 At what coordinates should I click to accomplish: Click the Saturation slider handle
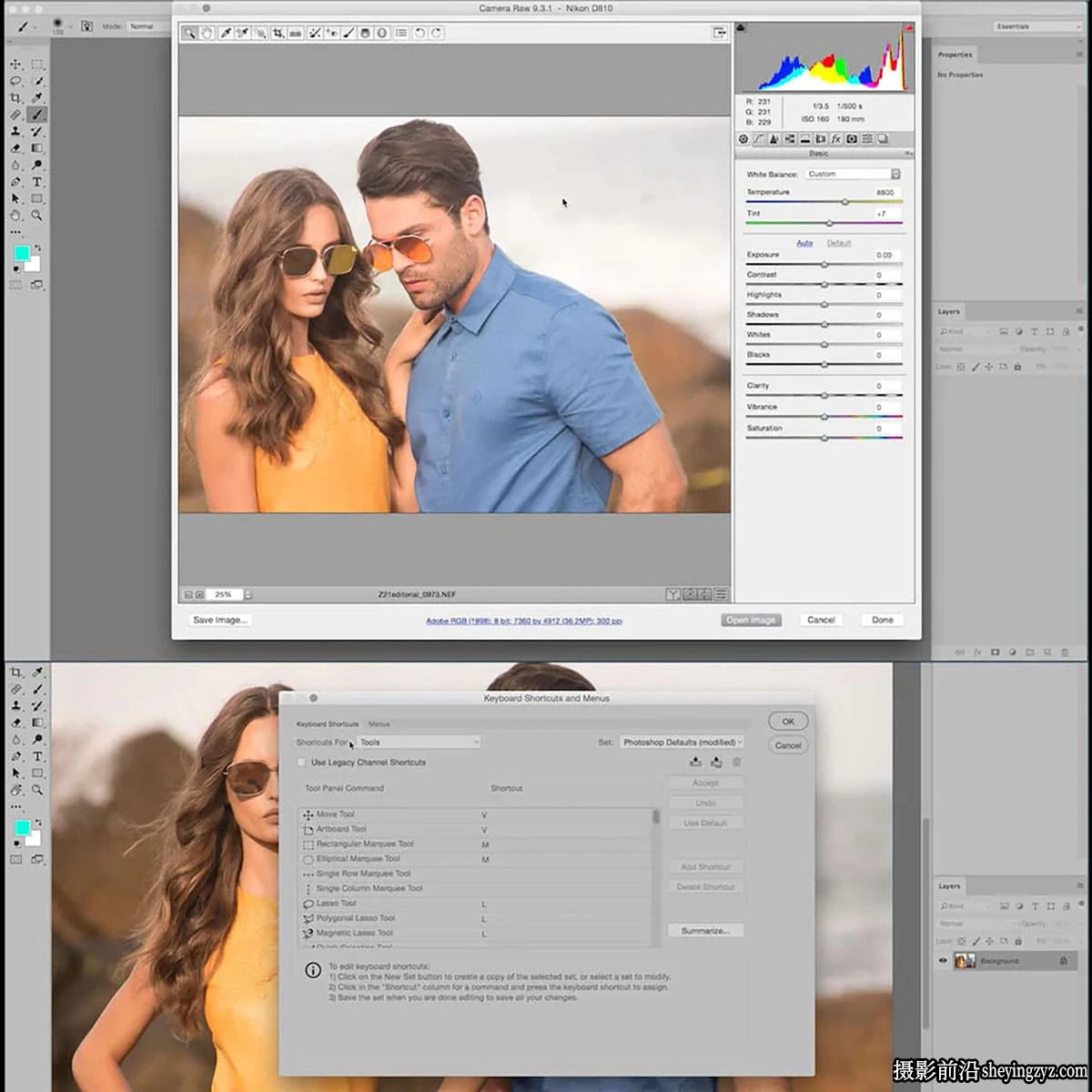pos(824,438)
